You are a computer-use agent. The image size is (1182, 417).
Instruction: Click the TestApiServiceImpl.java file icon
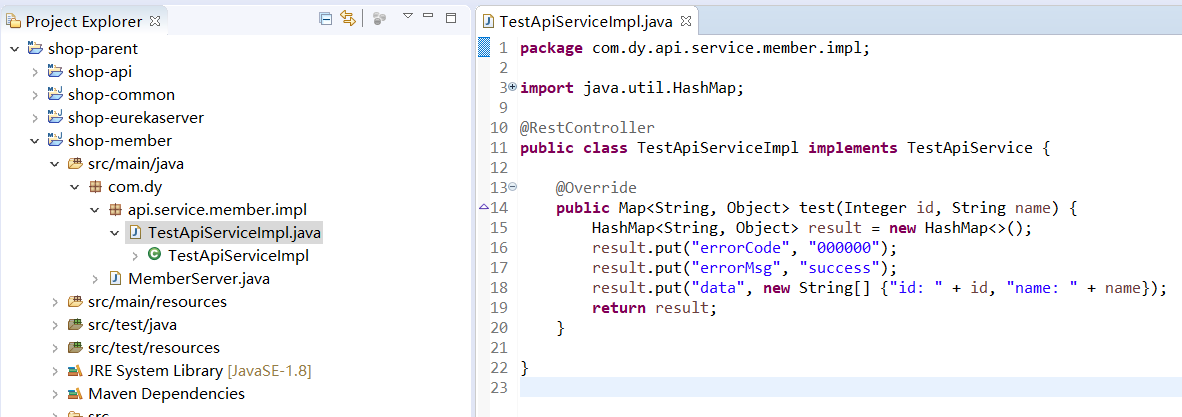click(x=135, y=233)
